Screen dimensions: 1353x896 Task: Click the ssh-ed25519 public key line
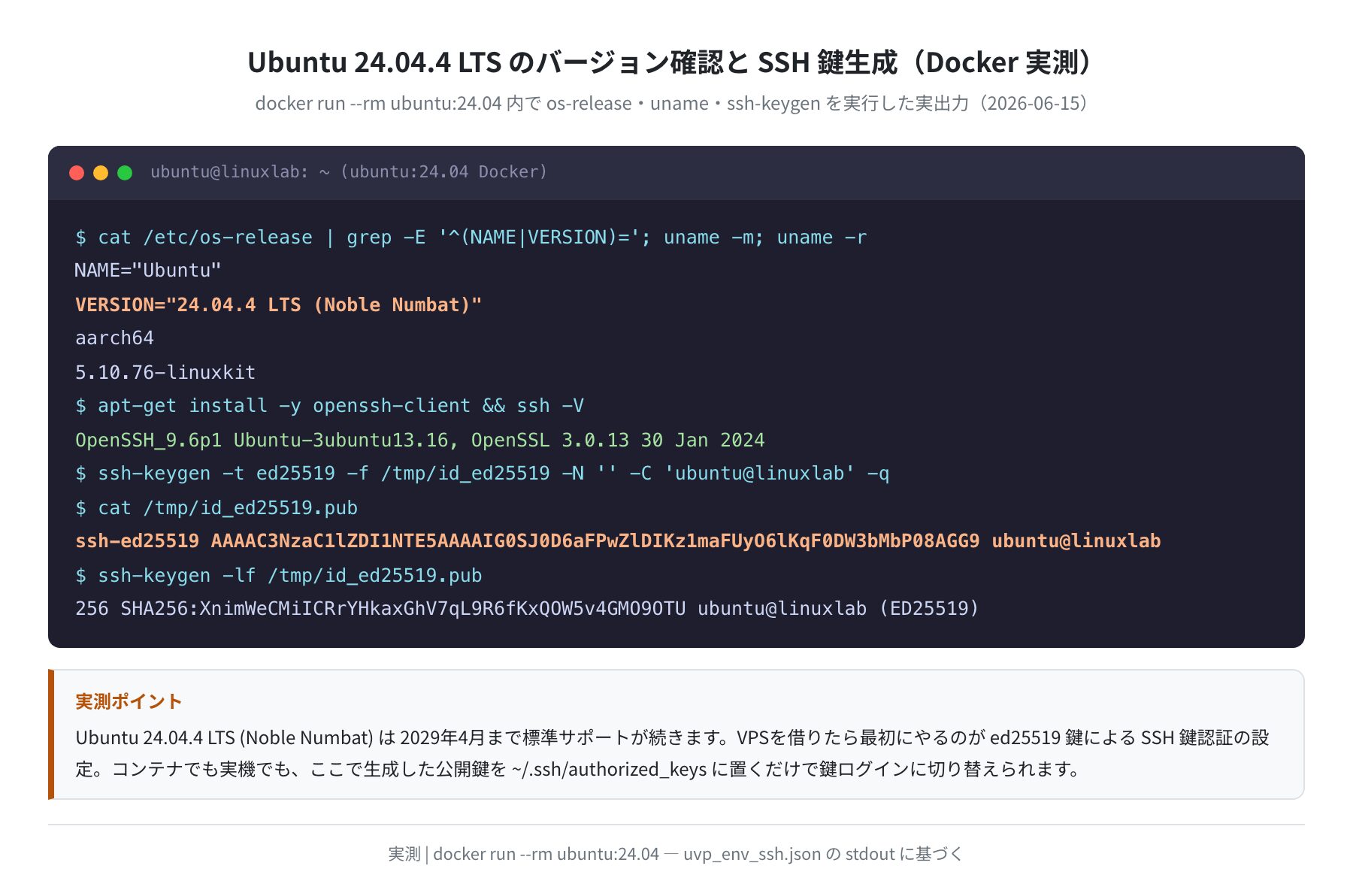618,541
